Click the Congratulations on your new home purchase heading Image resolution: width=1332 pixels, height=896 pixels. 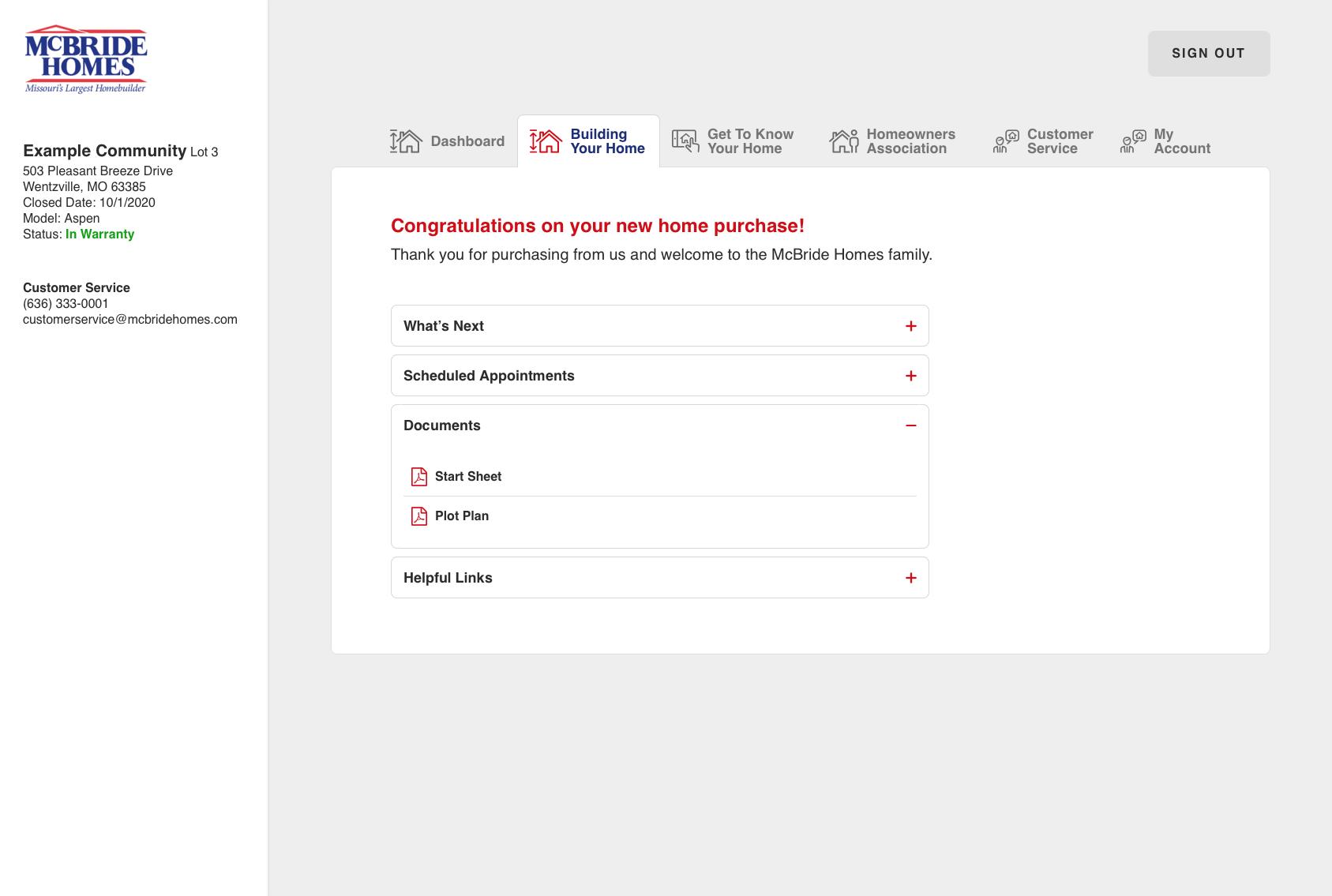pyautogui.click(x=598, y=226)
